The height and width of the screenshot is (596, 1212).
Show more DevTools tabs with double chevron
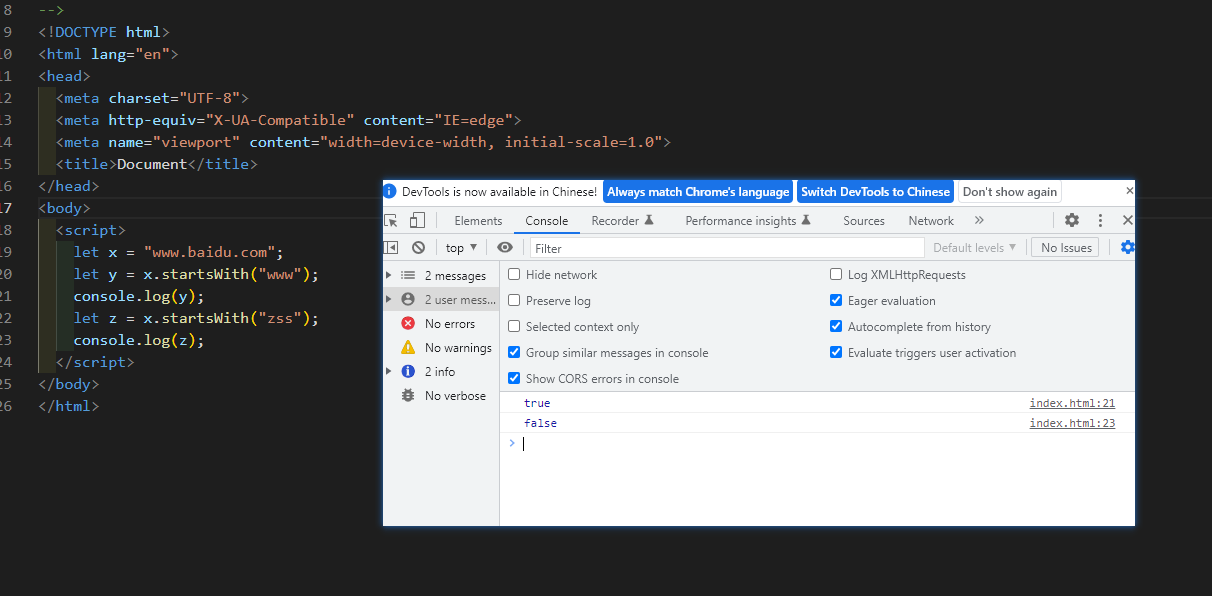tap(979, 220)
